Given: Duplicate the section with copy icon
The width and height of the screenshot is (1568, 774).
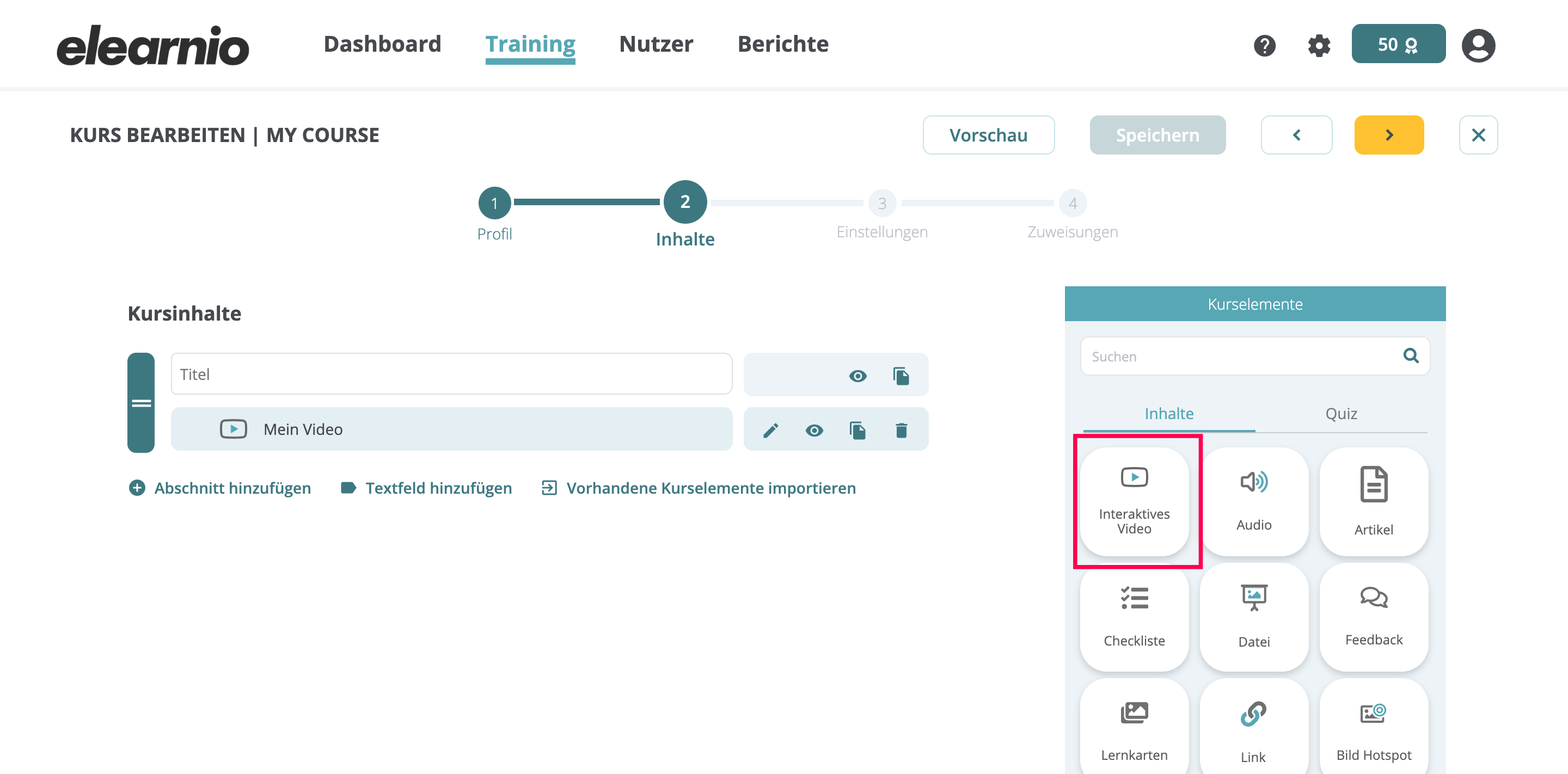Looking at the screenshot, I should (901, 376).
